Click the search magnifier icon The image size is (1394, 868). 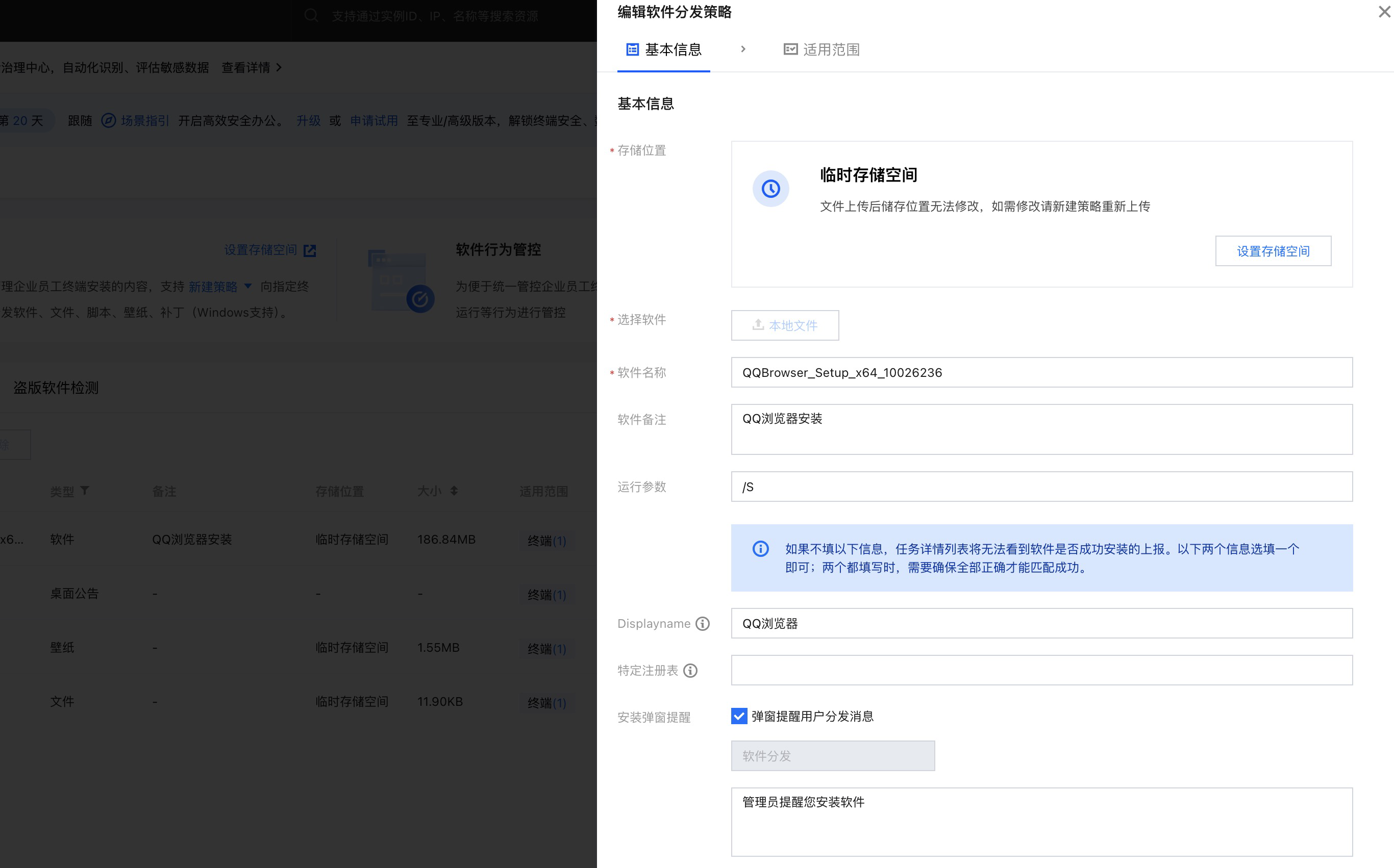(x=311, y=15)
